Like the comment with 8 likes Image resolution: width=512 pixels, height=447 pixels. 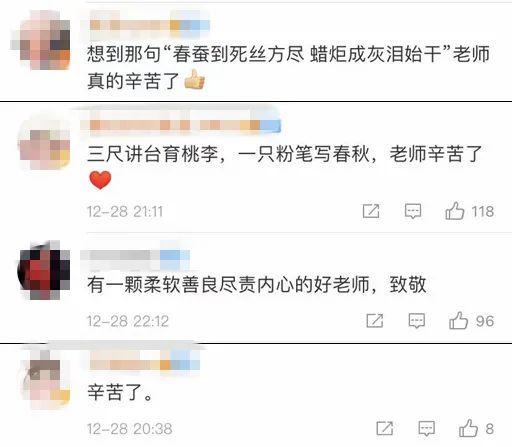point(468,428)
